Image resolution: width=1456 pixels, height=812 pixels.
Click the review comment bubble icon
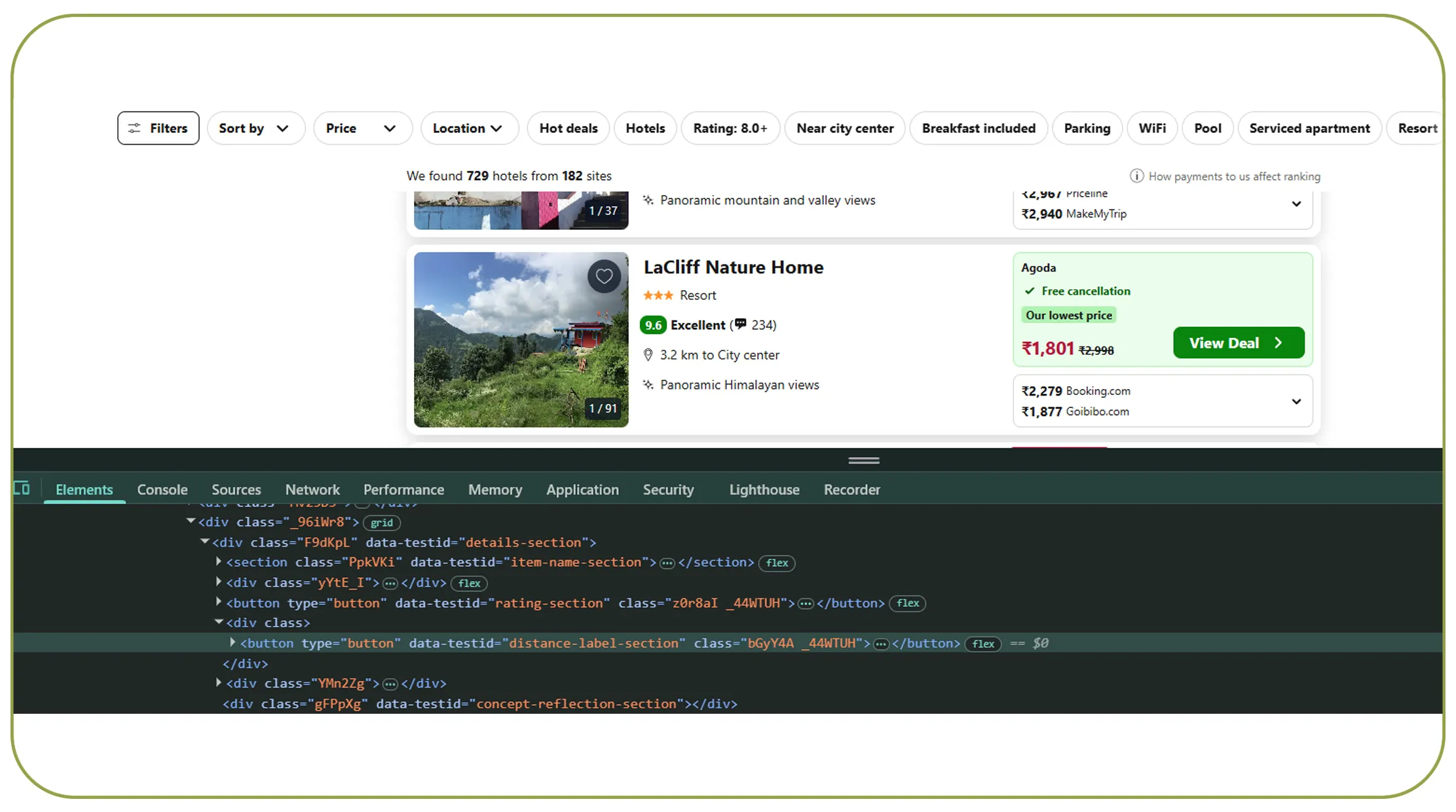pyautogui.click(x=741, y=324)
